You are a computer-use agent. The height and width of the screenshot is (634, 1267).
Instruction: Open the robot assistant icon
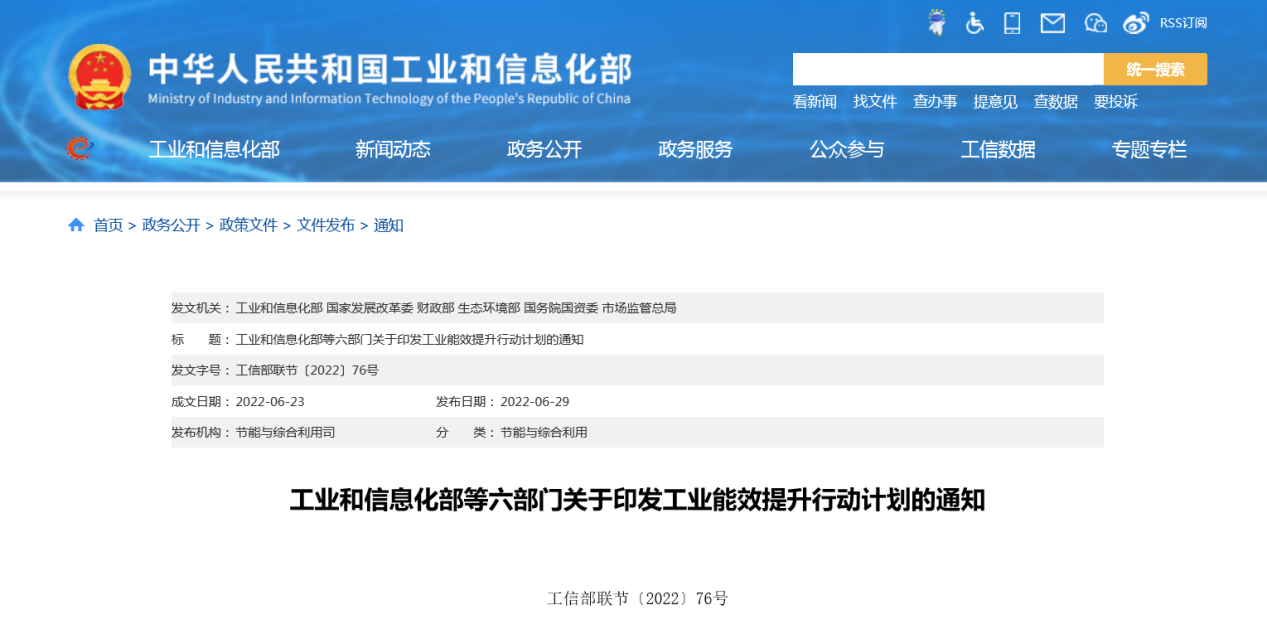point(937,22)
